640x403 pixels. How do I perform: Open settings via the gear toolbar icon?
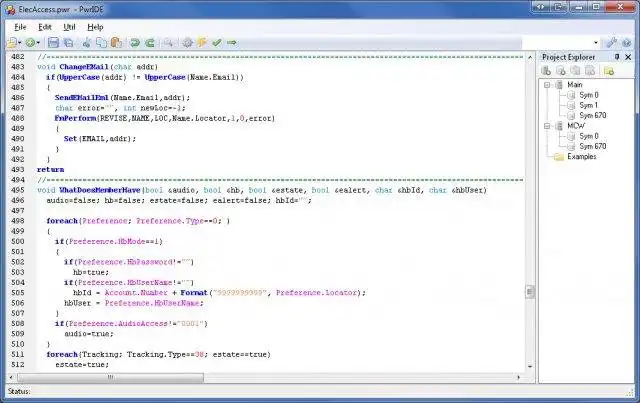pyautogui.click(x=187, y=42)
